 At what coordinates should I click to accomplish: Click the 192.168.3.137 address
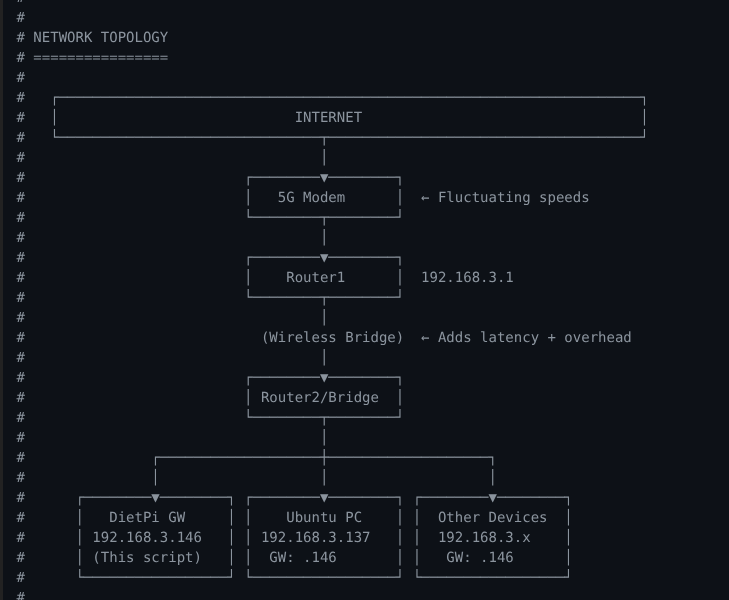[x=316, y=537]
